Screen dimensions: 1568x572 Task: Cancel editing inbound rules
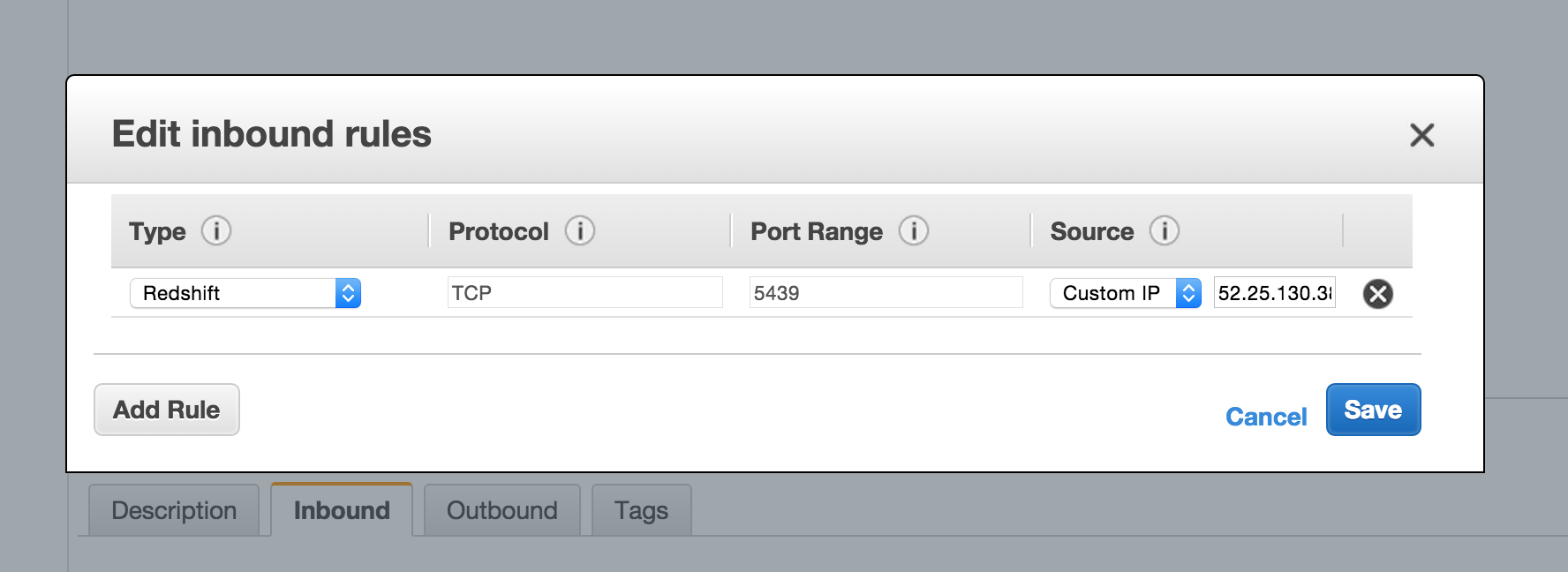(1266, 417)
